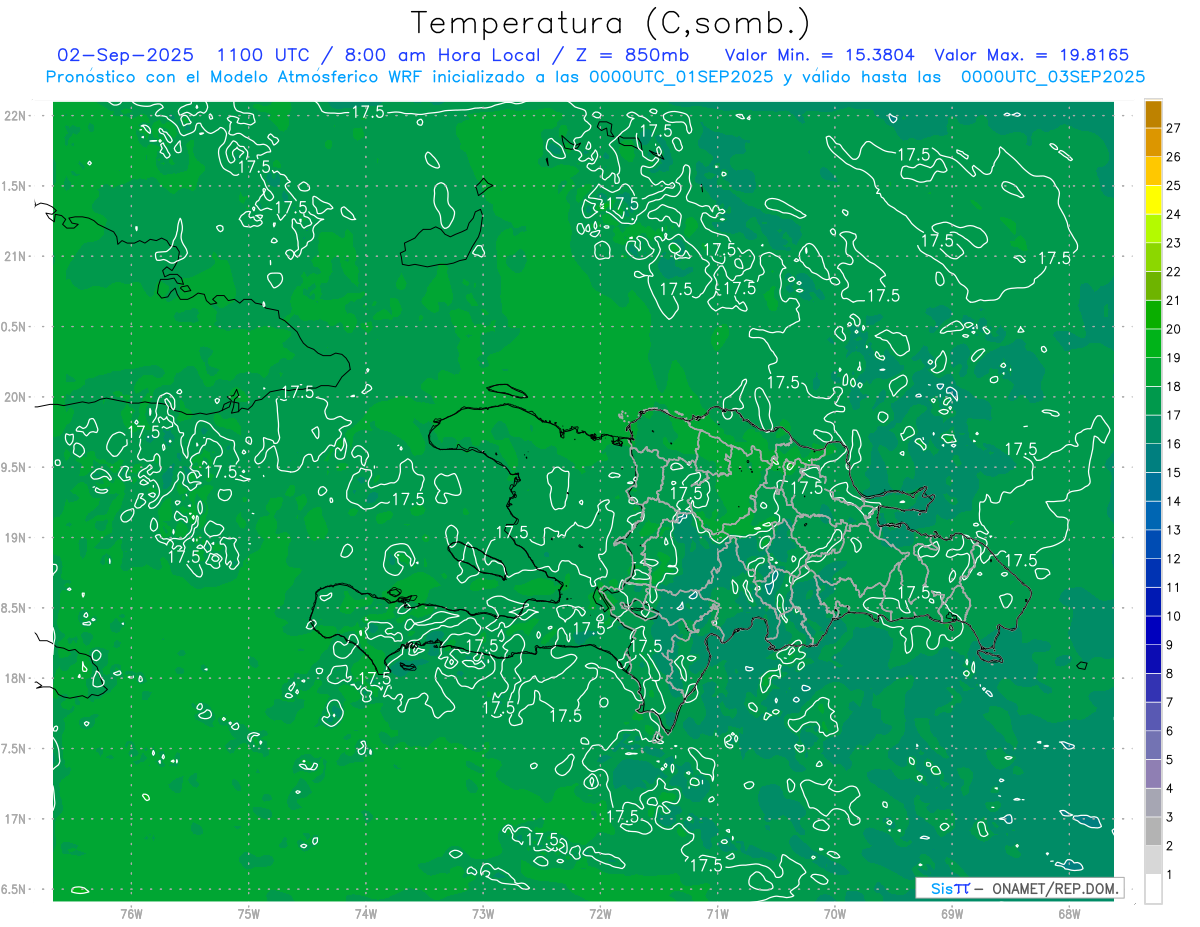Click color scale label '7'
The width and height of the screenshot is (1200, 927).
[x=1170, y=702]
